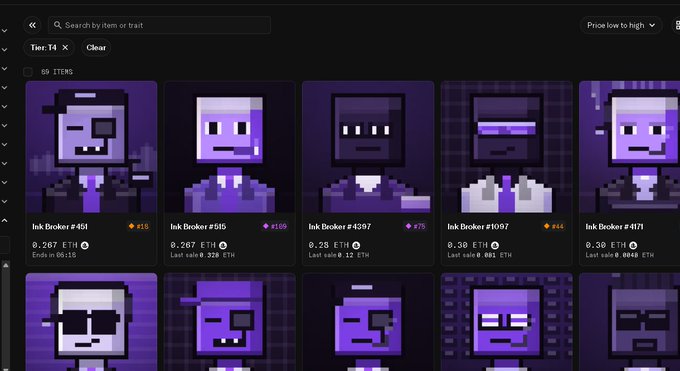
Task: Open the Ink Broker #515 title link
Action: click(198, 227)
